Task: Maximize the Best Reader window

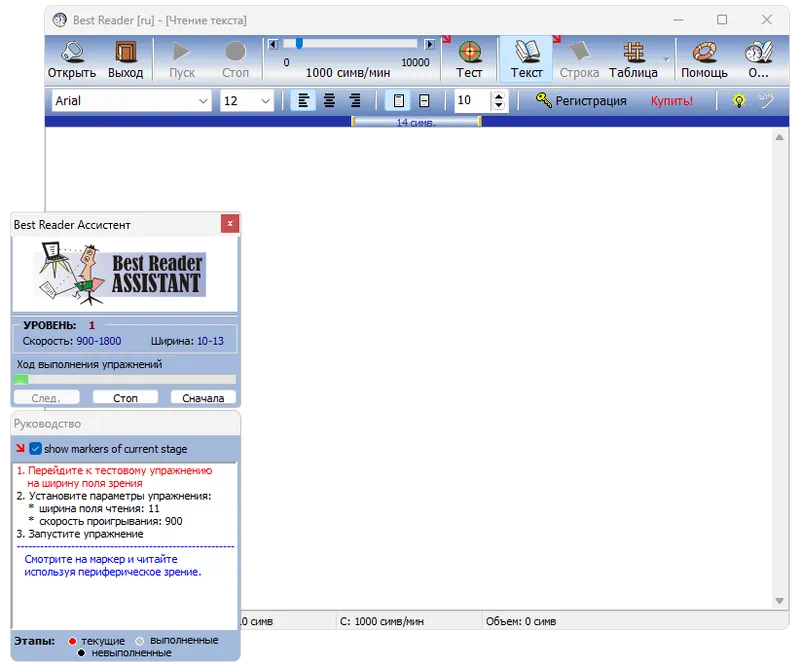Action: point(722,20)
